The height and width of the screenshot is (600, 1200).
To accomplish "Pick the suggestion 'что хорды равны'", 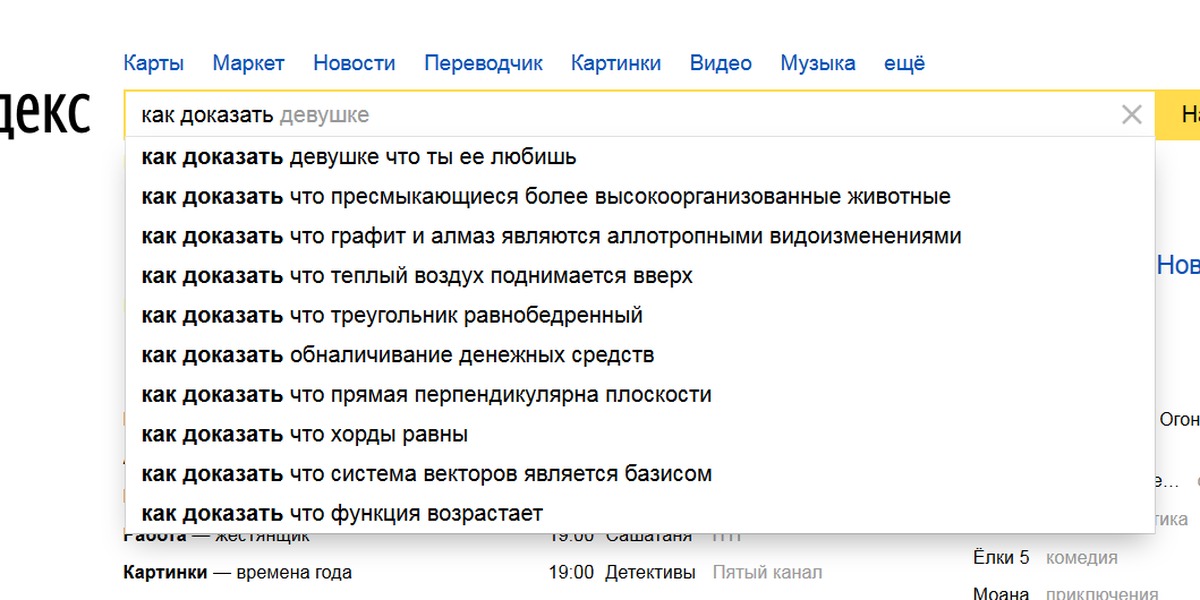I will click(x=304, y=435).
